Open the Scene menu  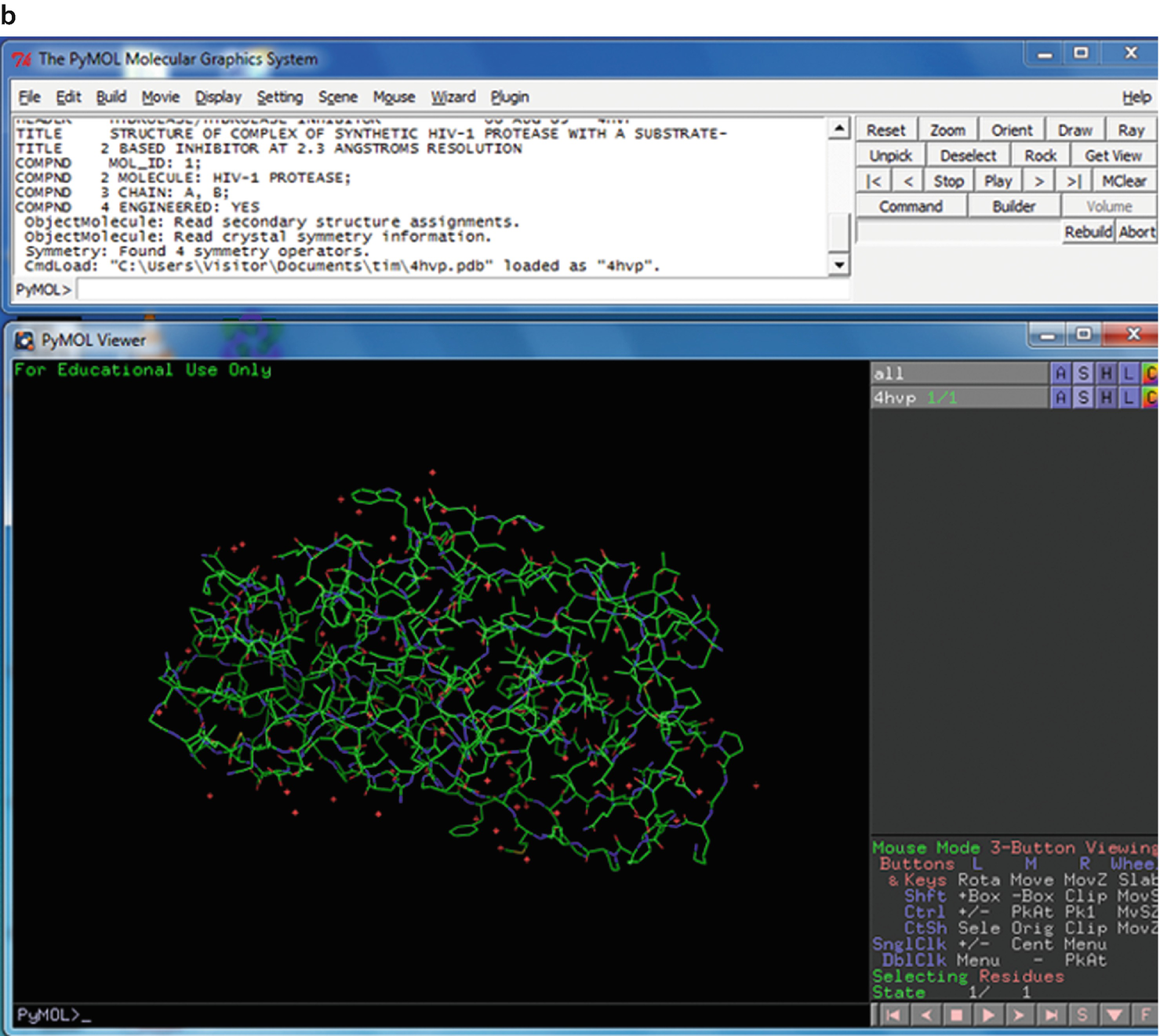coord(338,97)
